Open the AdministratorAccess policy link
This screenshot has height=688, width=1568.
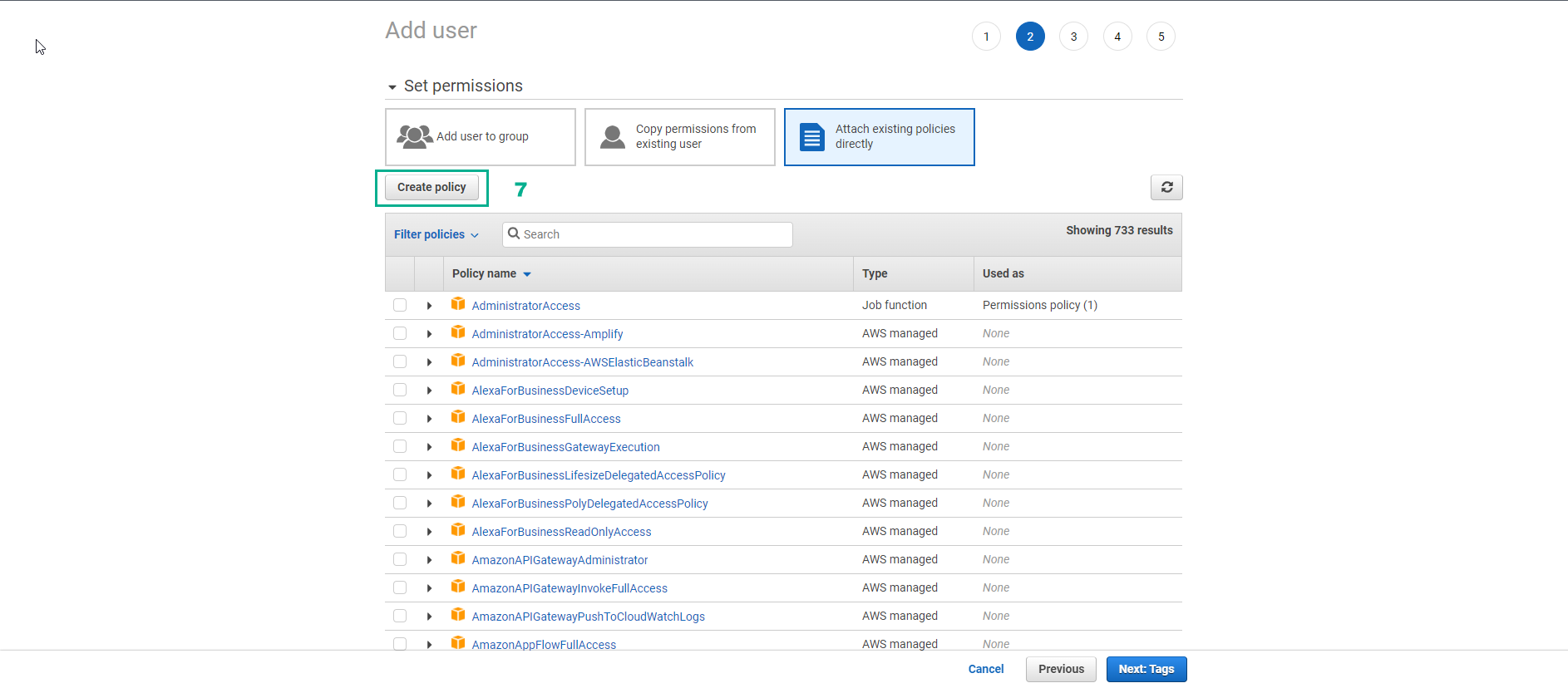[x=525, y=306]
